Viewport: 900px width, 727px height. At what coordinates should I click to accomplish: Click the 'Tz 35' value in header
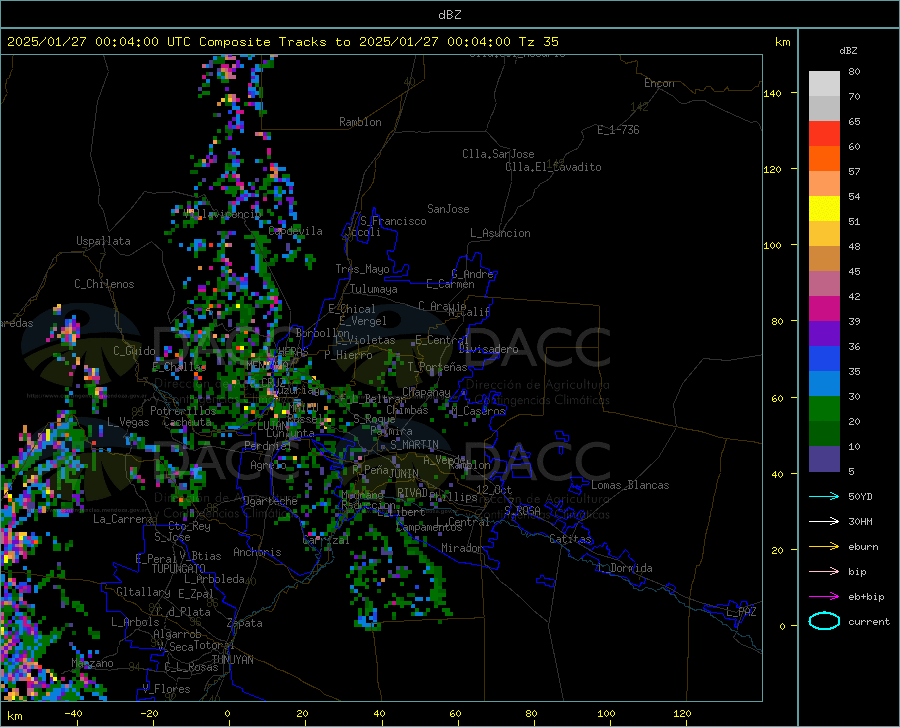click(x=538, y=42)
